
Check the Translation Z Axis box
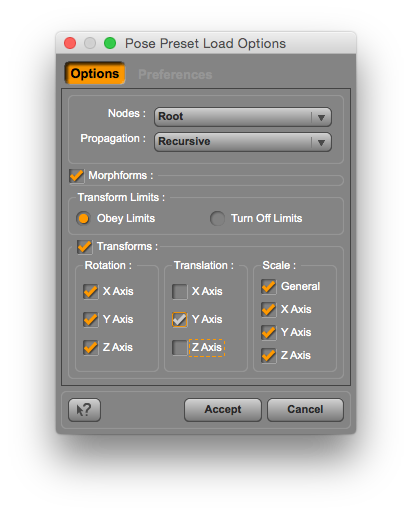tap(179, 348)
